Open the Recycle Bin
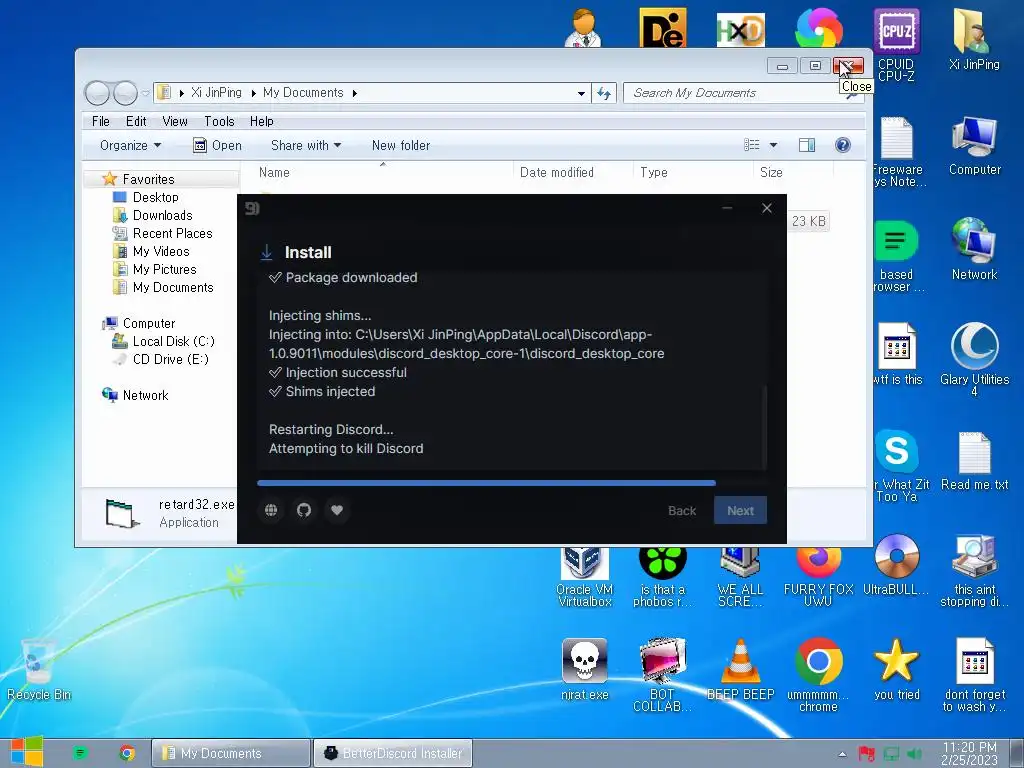This screenshot has width=1024, height=768. [39, 669]
